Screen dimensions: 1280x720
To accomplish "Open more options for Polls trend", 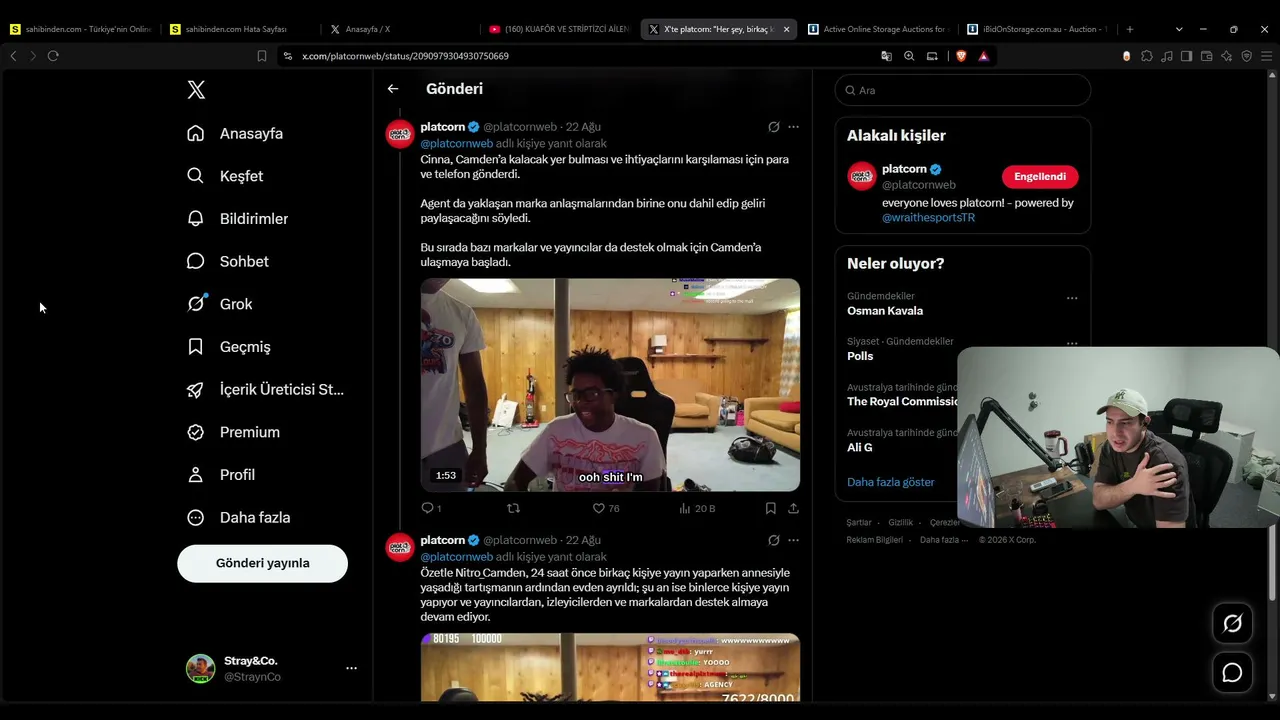I will coord(1072,343).
